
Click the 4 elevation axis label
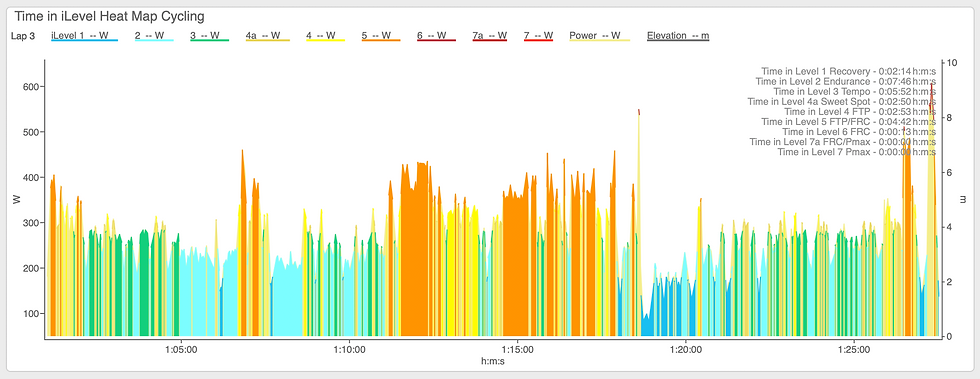click(x=950, y=227)
